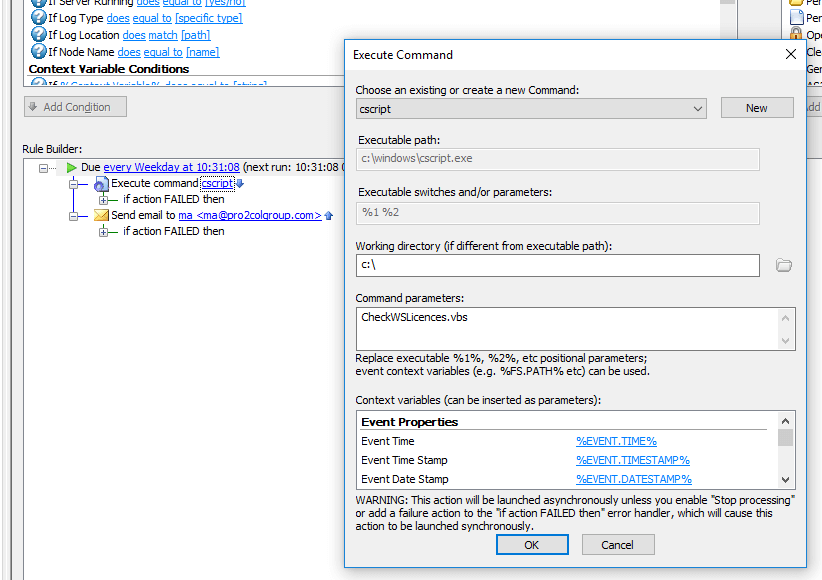This screenshot has width=822, height=580.
Task: Click the %EVENT.TIME% context variable link
Action: point(616,441)
